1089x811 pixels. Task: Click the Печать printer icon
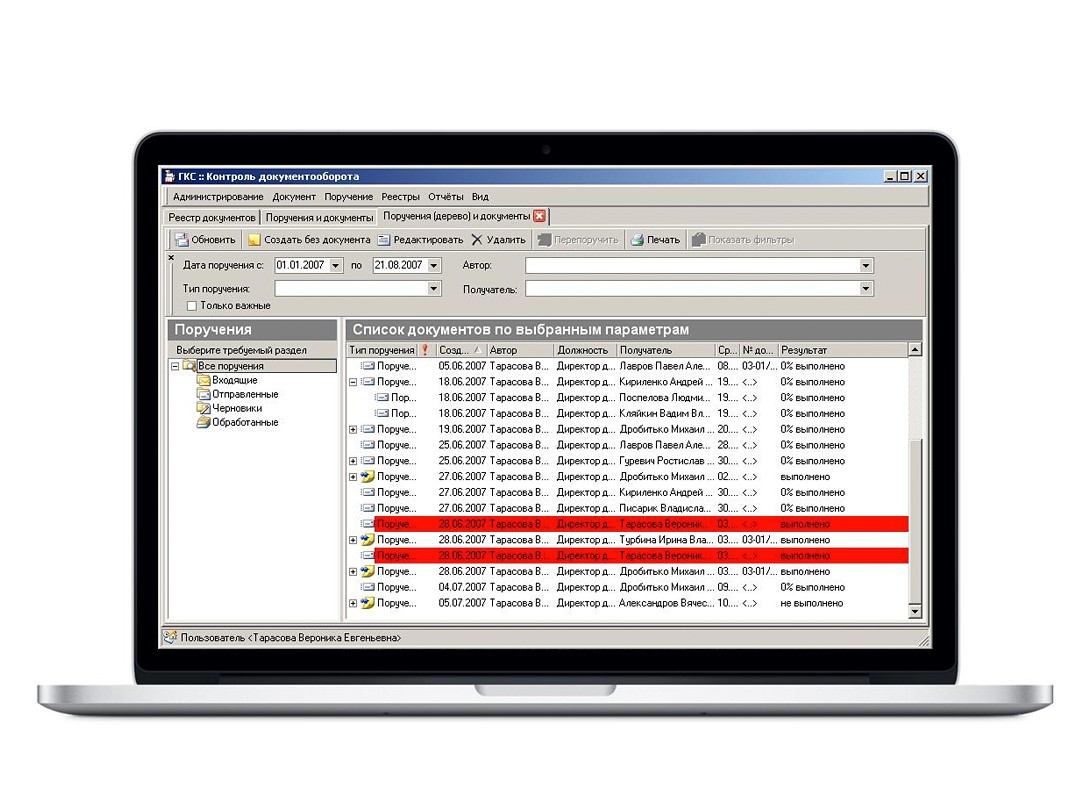point(637,240)
